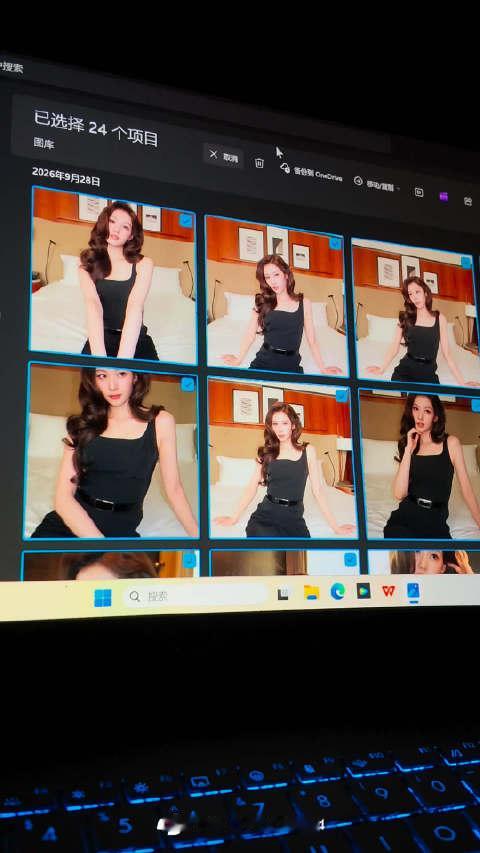Uncheck the close-up photo in the second row
Image resolution: width=480 pixels, height=853 pixels.
pos(188,384)
